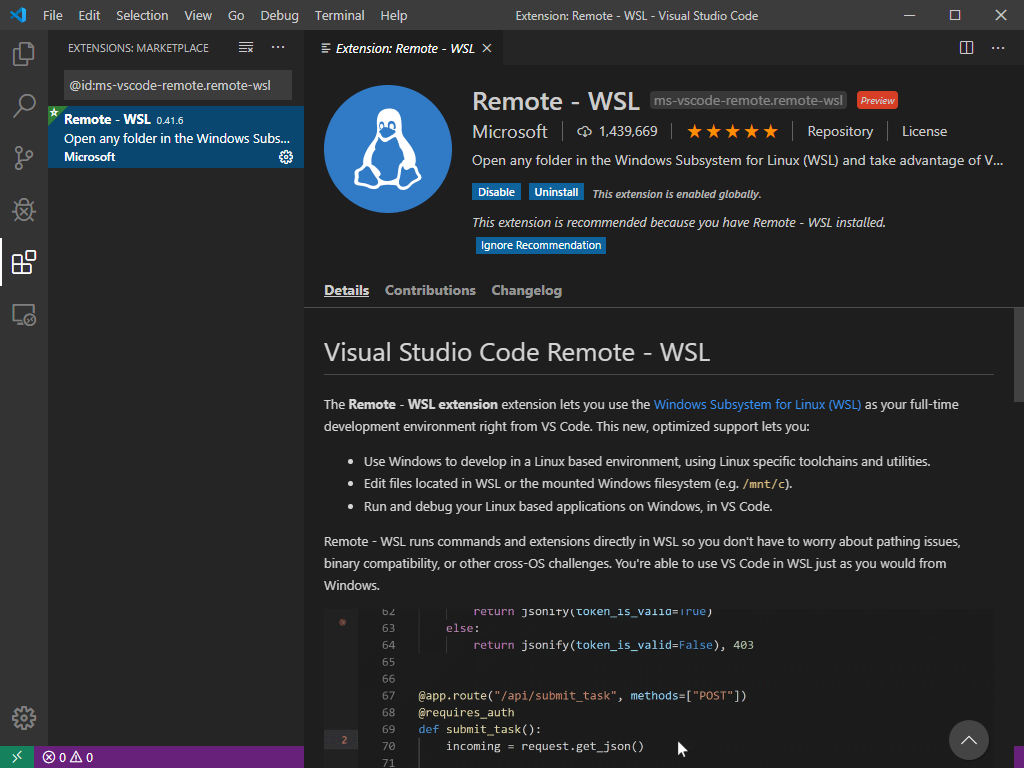The height and width of the screenshot is (768, 1024).
Task: Select the Extensions view icon
Action: point(24,262)
